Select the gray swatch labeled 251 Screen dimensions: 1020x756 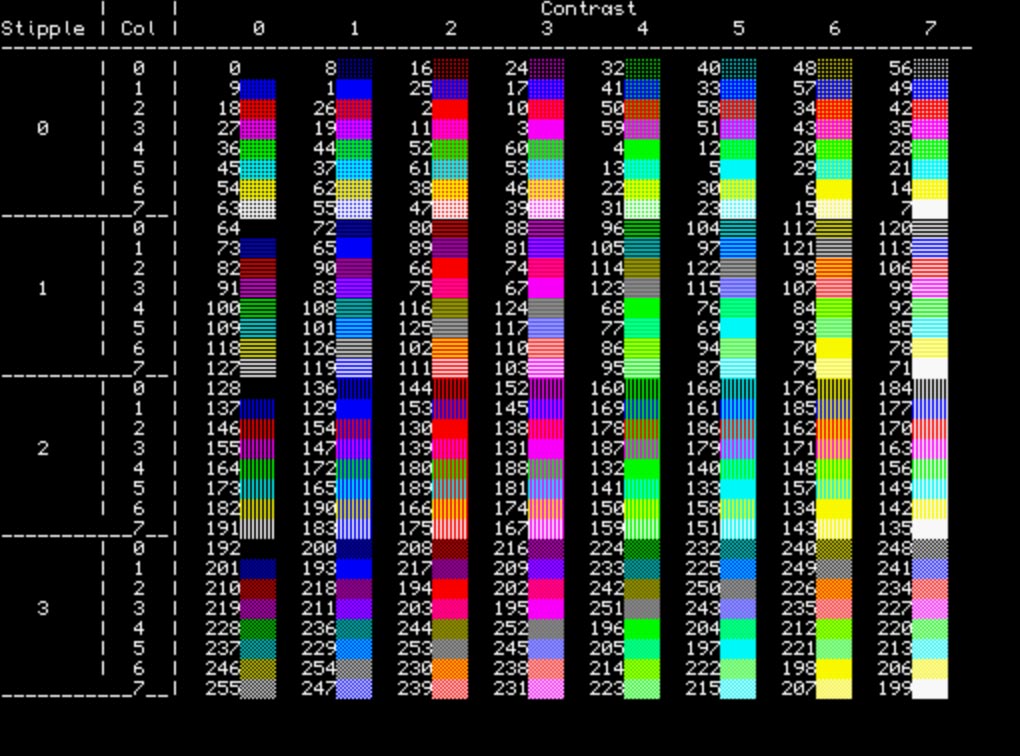click(642, 609)
